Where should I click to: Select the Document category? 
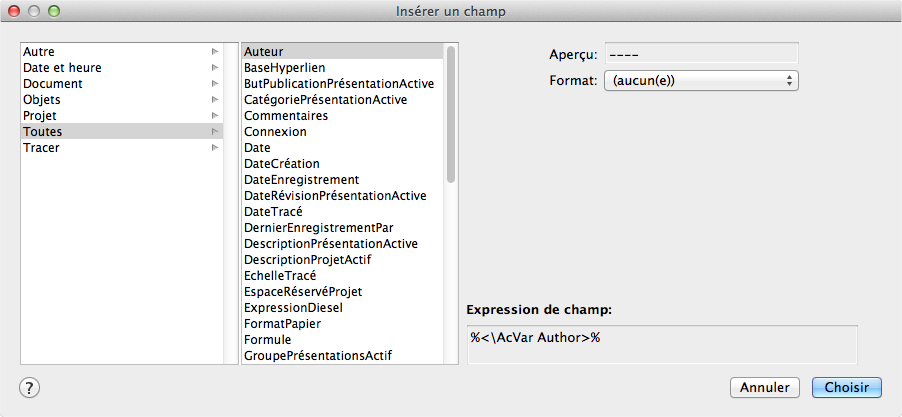tap(53, 83)
